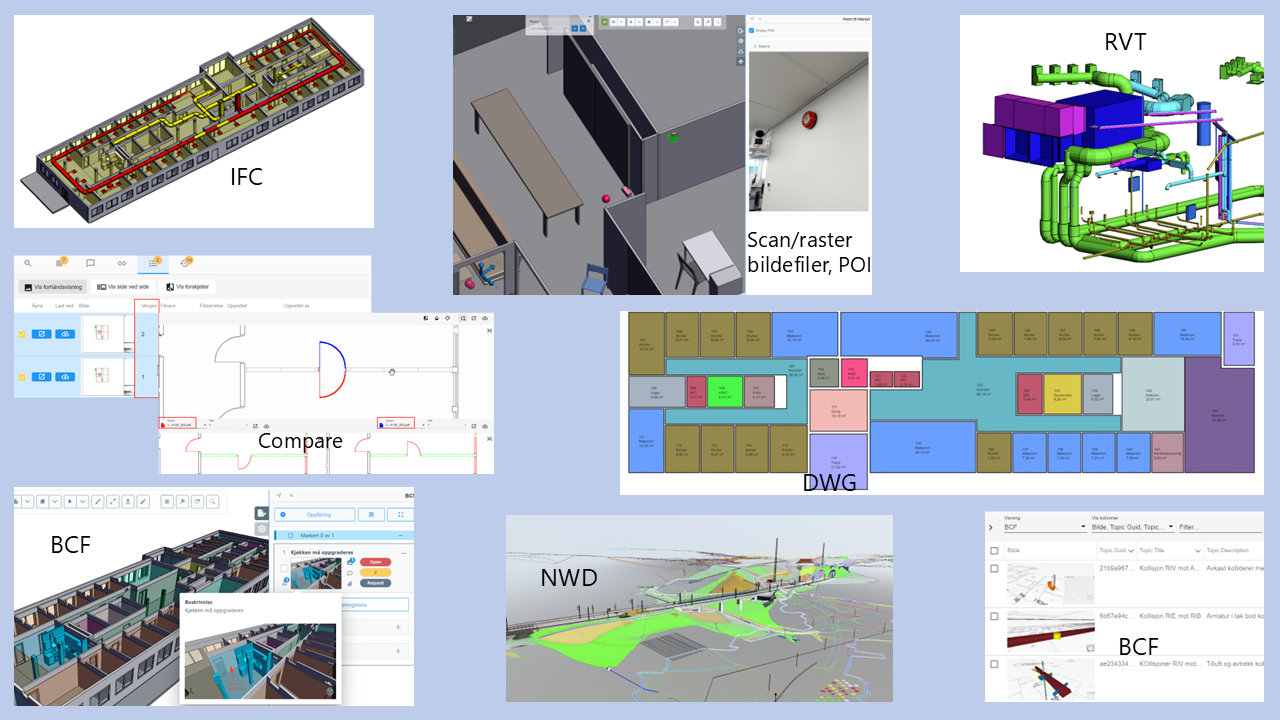The image size is (1280, 720).
Task: Tick the Markert 0 av 1 checkbox
Action: click(290, 535)
